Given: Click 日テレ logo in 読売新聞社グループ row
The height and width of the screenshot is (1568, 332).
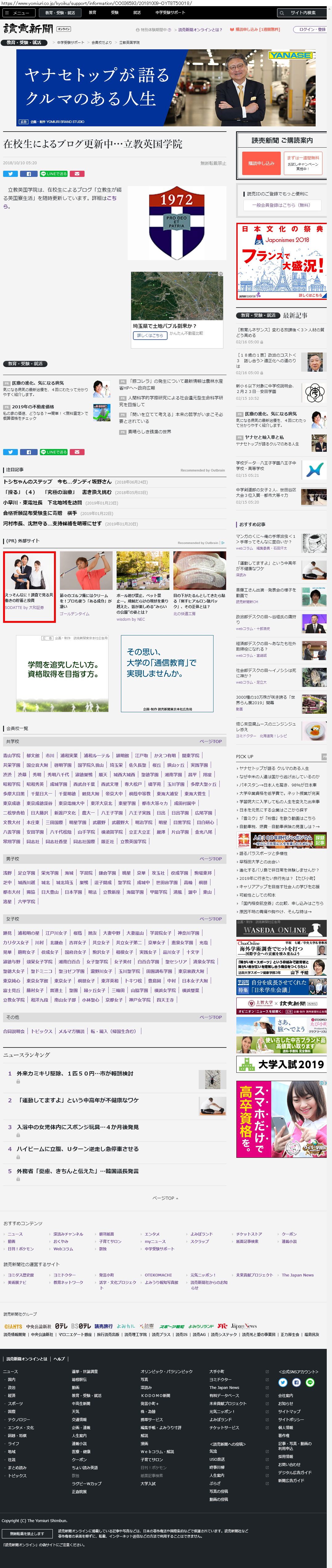Looking at the screenshot, I should [61, 1326].
